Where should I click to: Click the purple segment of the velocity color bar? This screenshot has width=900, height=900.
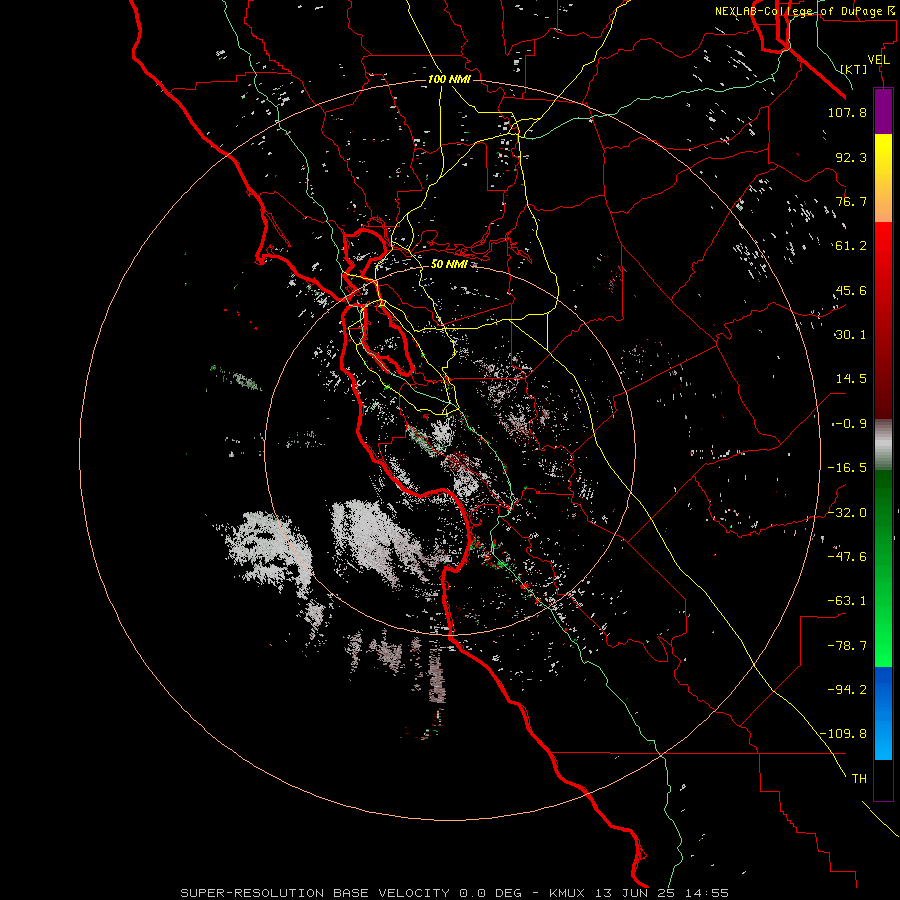point(883,111)
